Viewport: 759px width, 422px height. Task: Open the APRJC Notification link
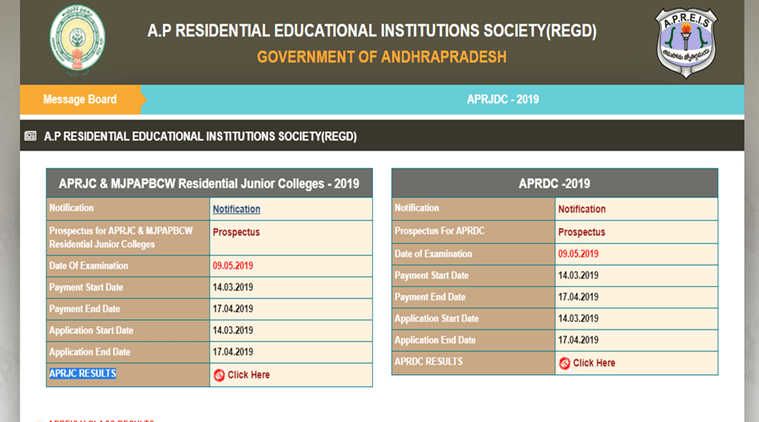[236, 209]
